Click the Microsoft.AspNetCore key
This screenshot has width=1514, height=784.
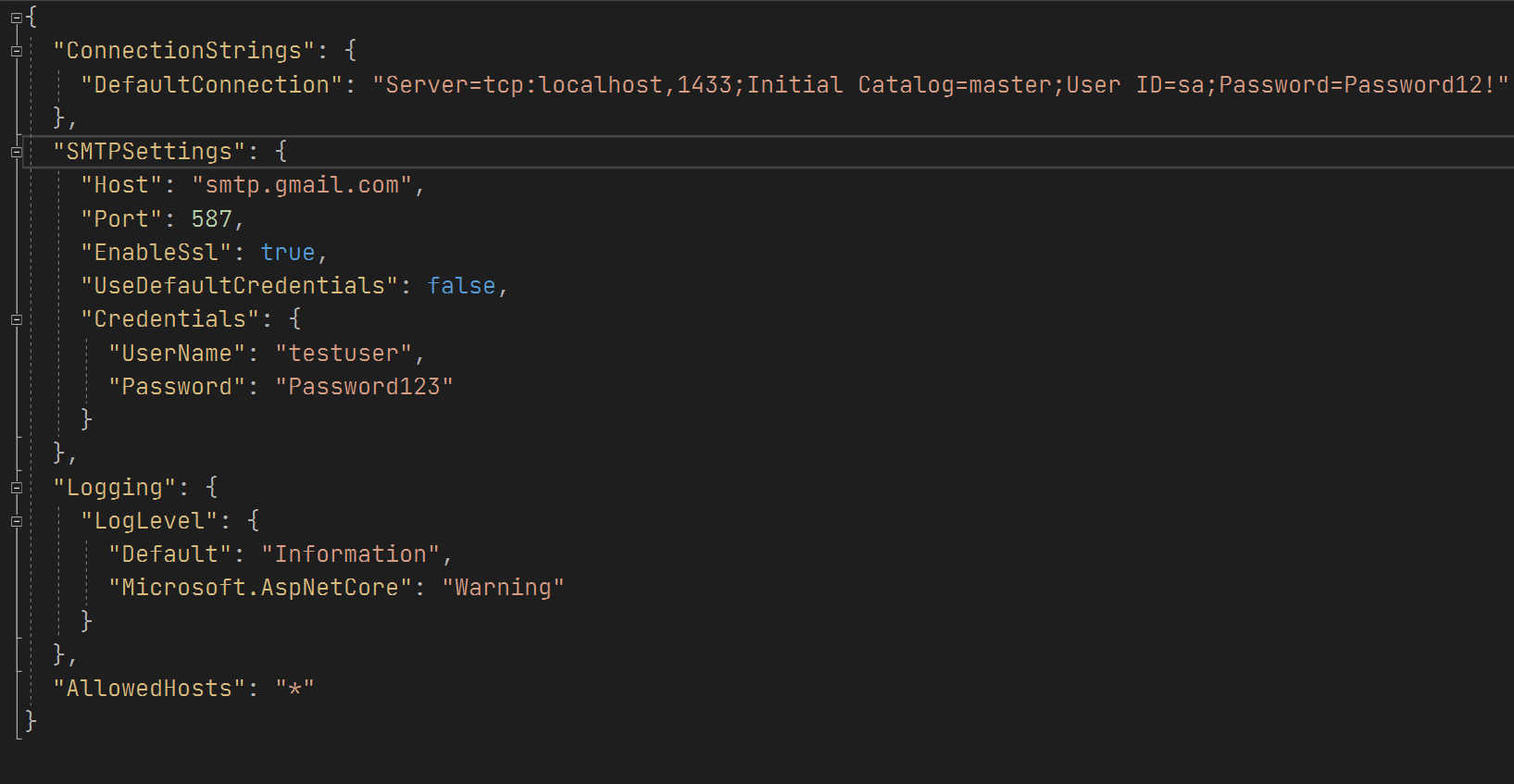point(260,588)
